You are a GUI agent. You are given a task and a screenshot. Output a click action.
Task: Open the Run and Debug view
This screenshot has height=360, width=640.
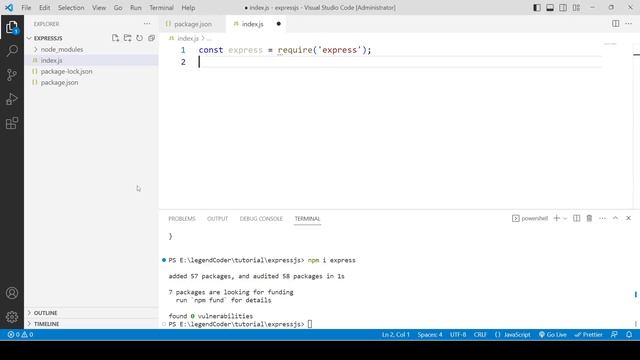[x=12, y=99]
